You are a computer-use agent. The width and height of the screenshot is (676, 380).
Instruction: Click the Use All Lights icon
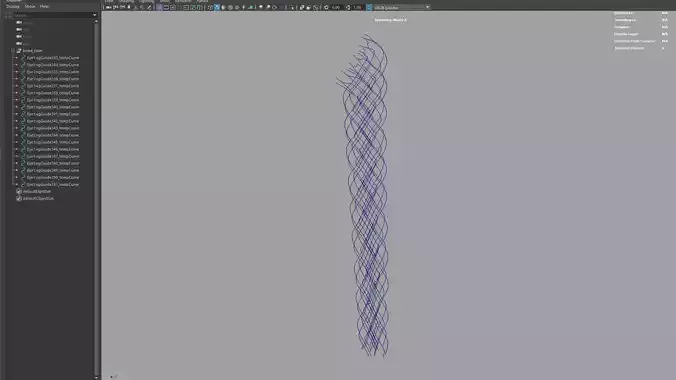point(244,7)
